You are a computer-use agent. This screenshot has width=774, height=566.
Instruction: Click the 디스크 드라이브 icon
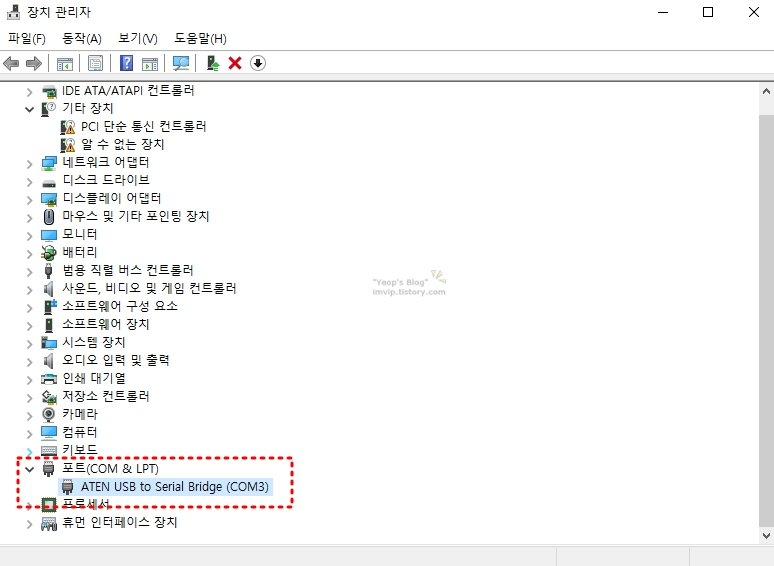click(49, 182)
